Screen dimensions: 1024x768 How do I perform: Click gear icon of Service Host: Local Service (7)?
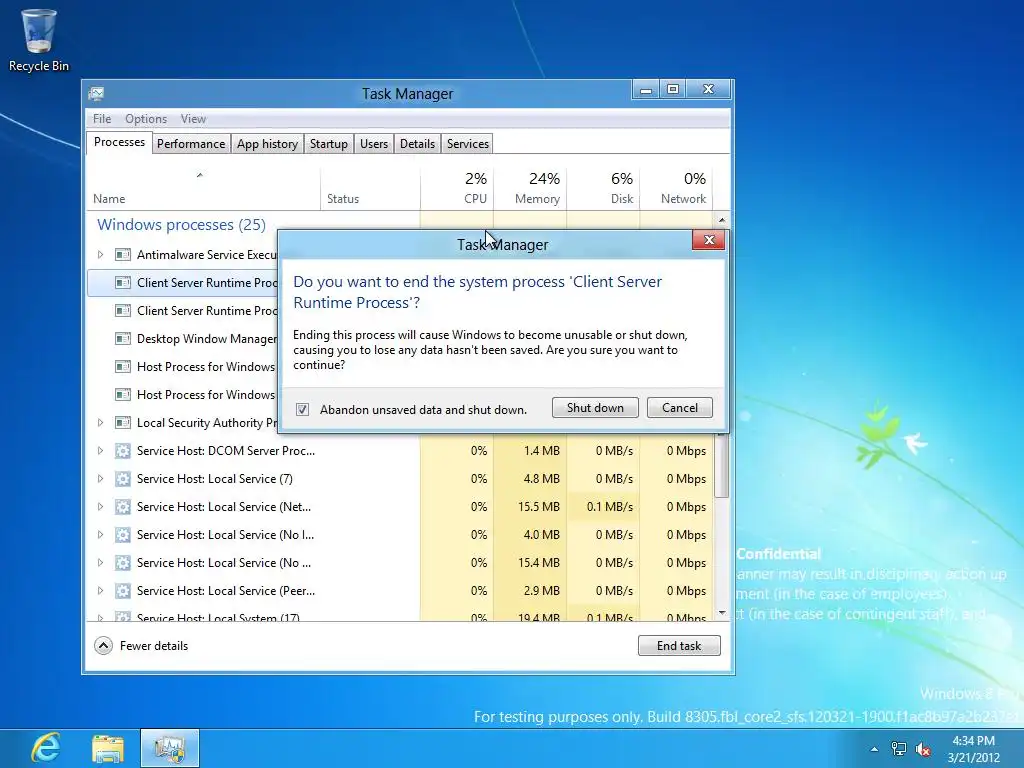point(123,479)
